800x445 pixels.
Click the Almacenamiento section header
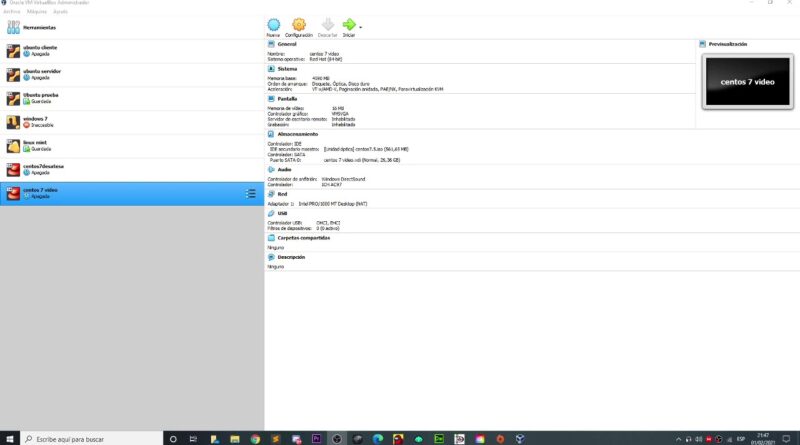pyautogui.click(x=297, y=134)
